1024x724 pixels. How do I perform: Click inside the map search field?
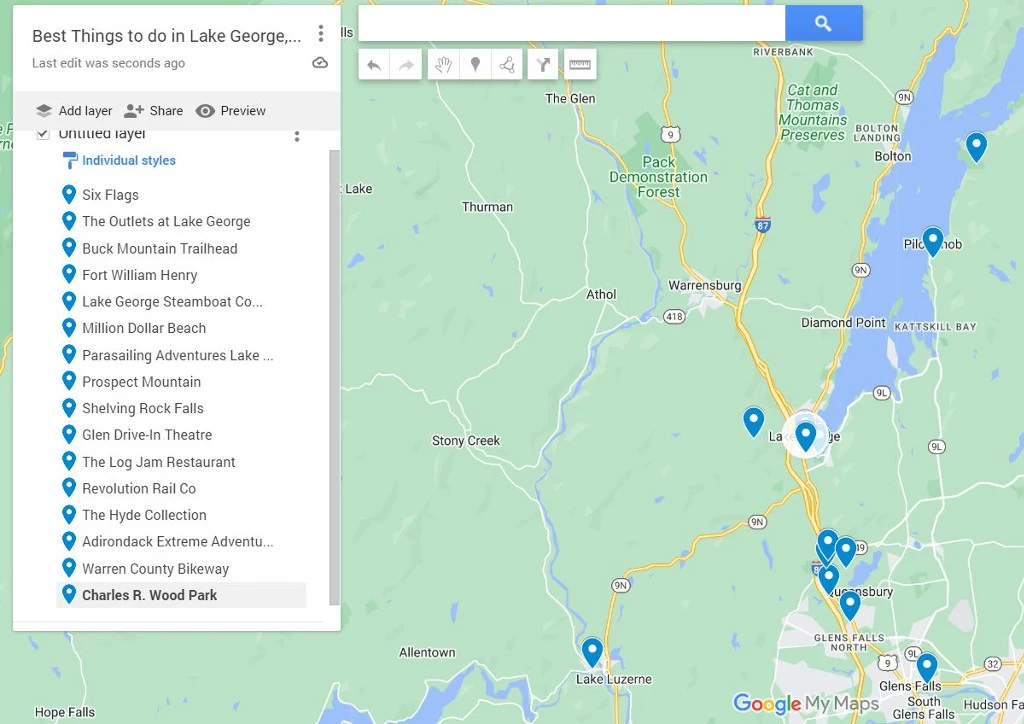[x=571, y=24]
